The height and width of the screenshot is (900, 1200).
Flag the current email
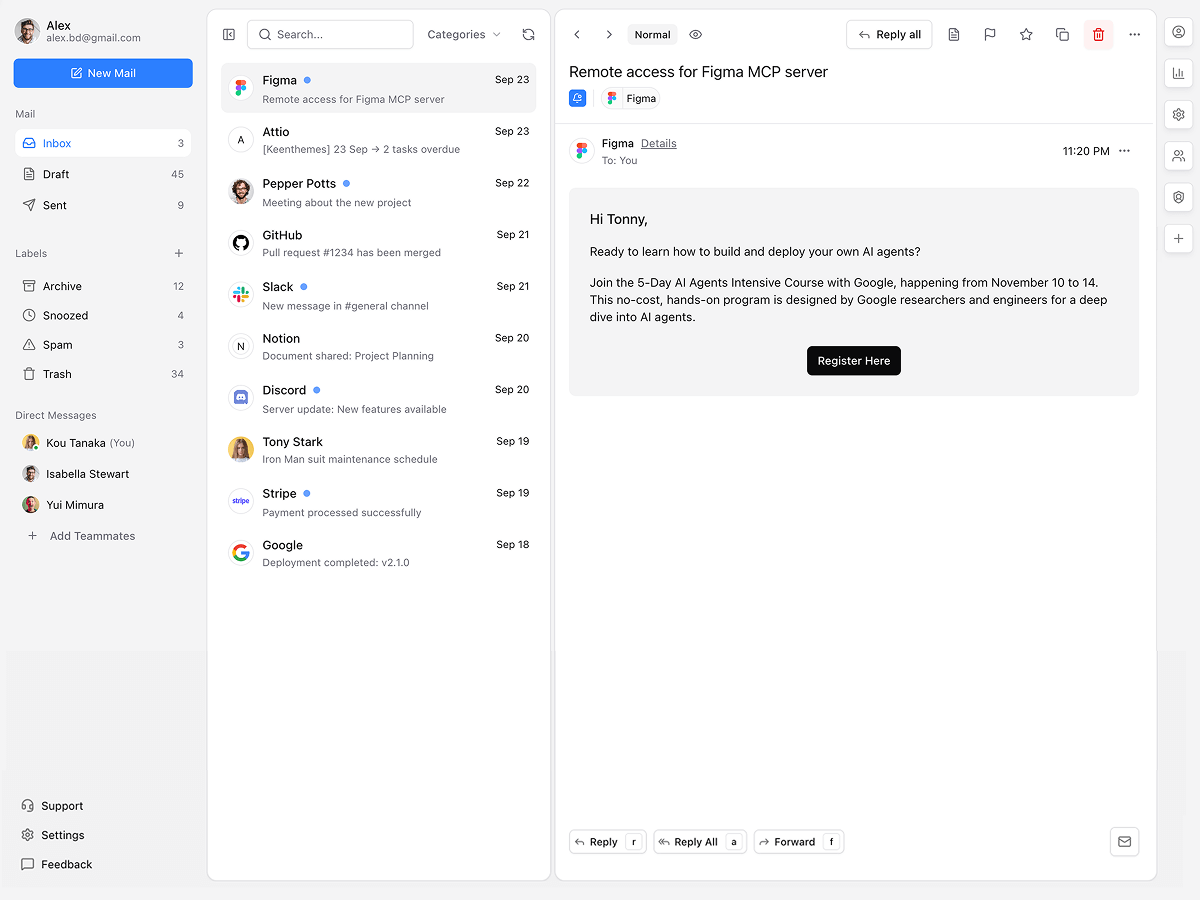click(x=989, y=35)
